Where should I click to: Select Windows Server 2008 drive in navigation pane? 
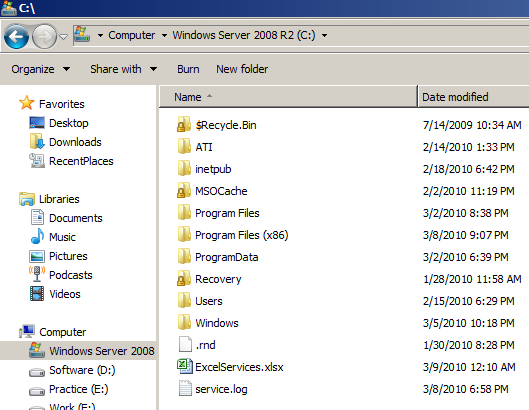tap(78, 351)
